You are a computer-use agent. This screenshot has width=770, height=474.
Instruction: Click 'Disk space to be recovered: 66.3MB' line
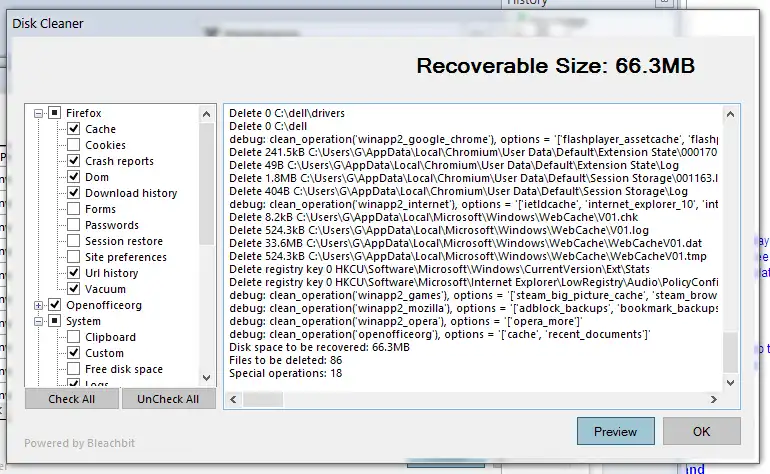click(x=319, y=347)
